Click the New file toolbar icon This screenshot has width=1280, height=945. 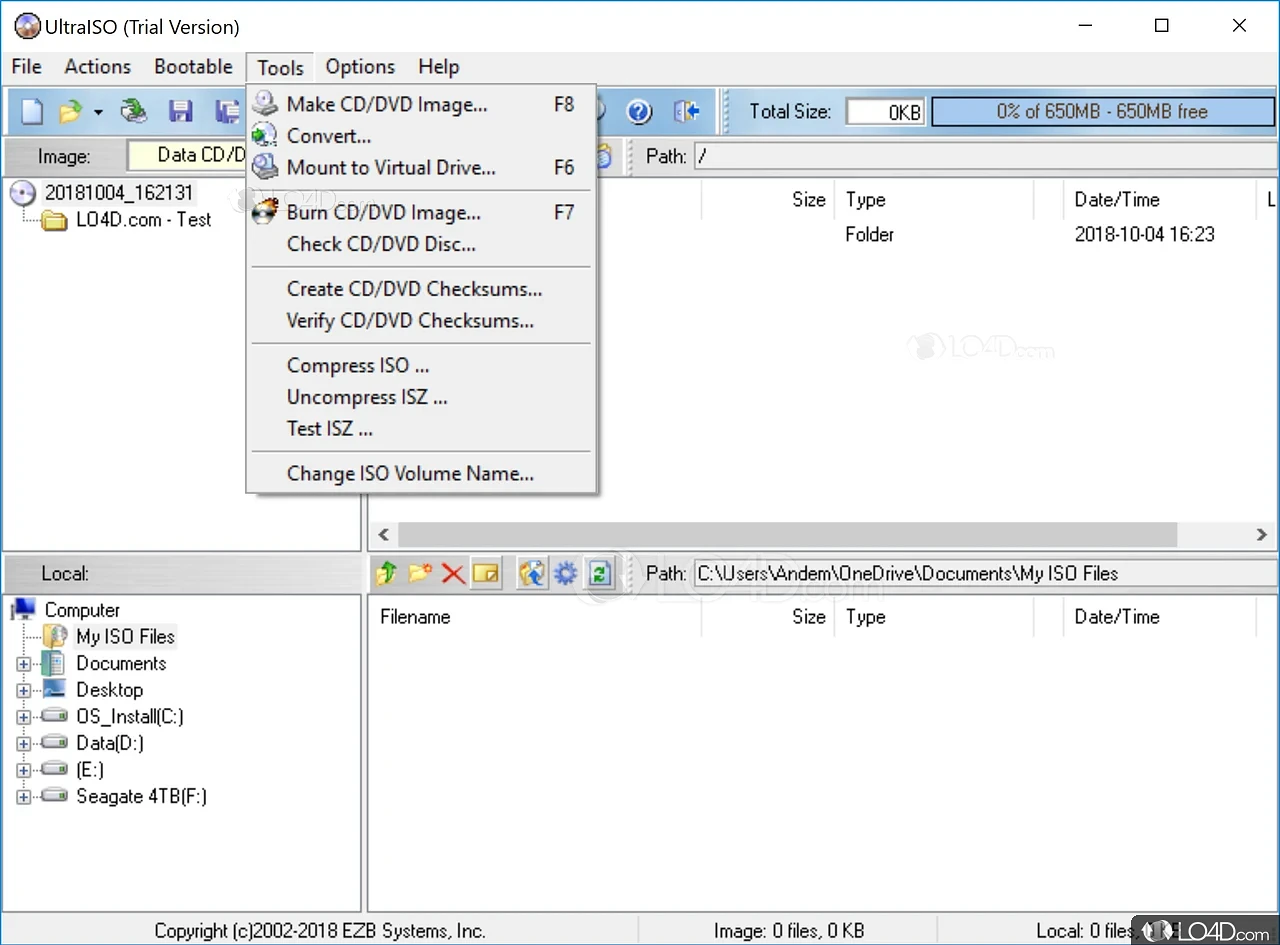(32, 111)
